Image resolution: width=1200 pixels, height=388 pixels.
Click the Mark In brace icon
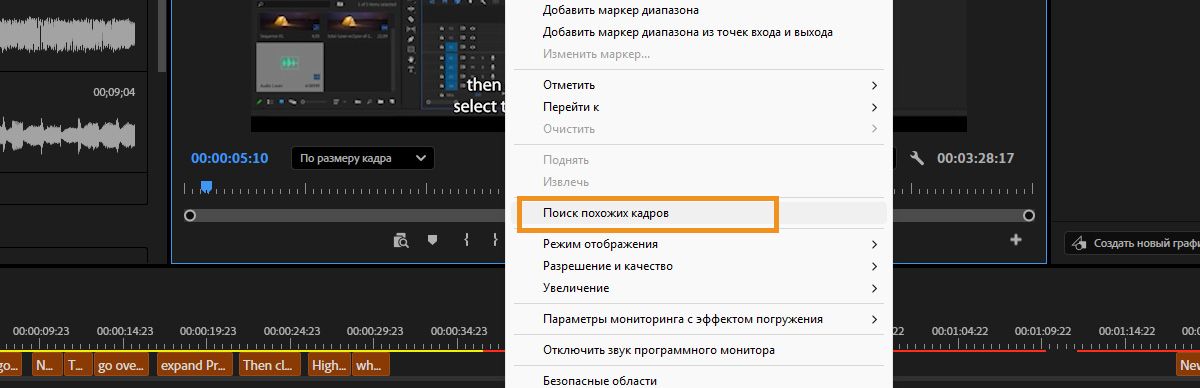(x=466, y=240)
